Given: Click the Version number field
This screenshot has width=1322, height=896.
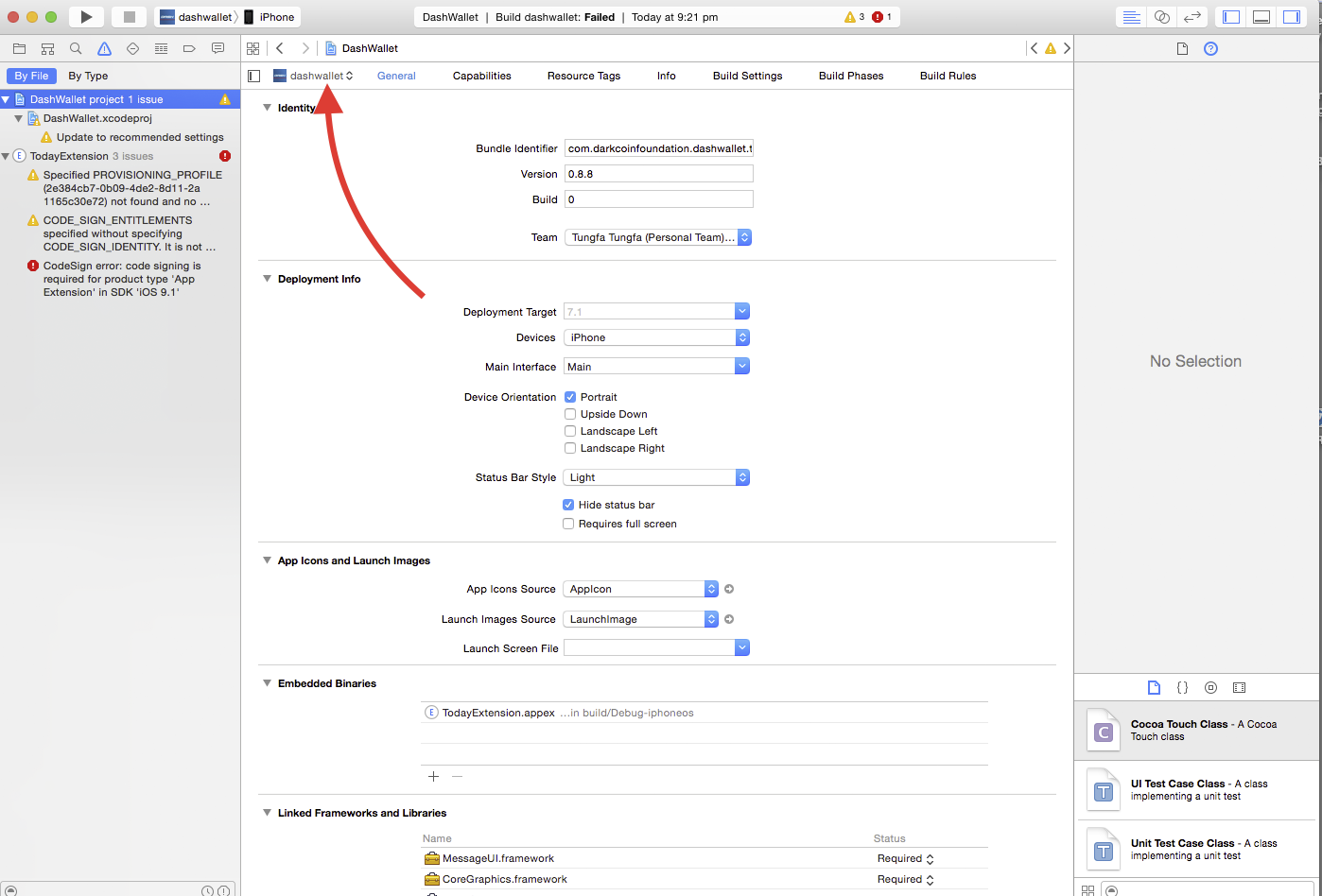Looking at the screenshot, I should coord(659,174).
